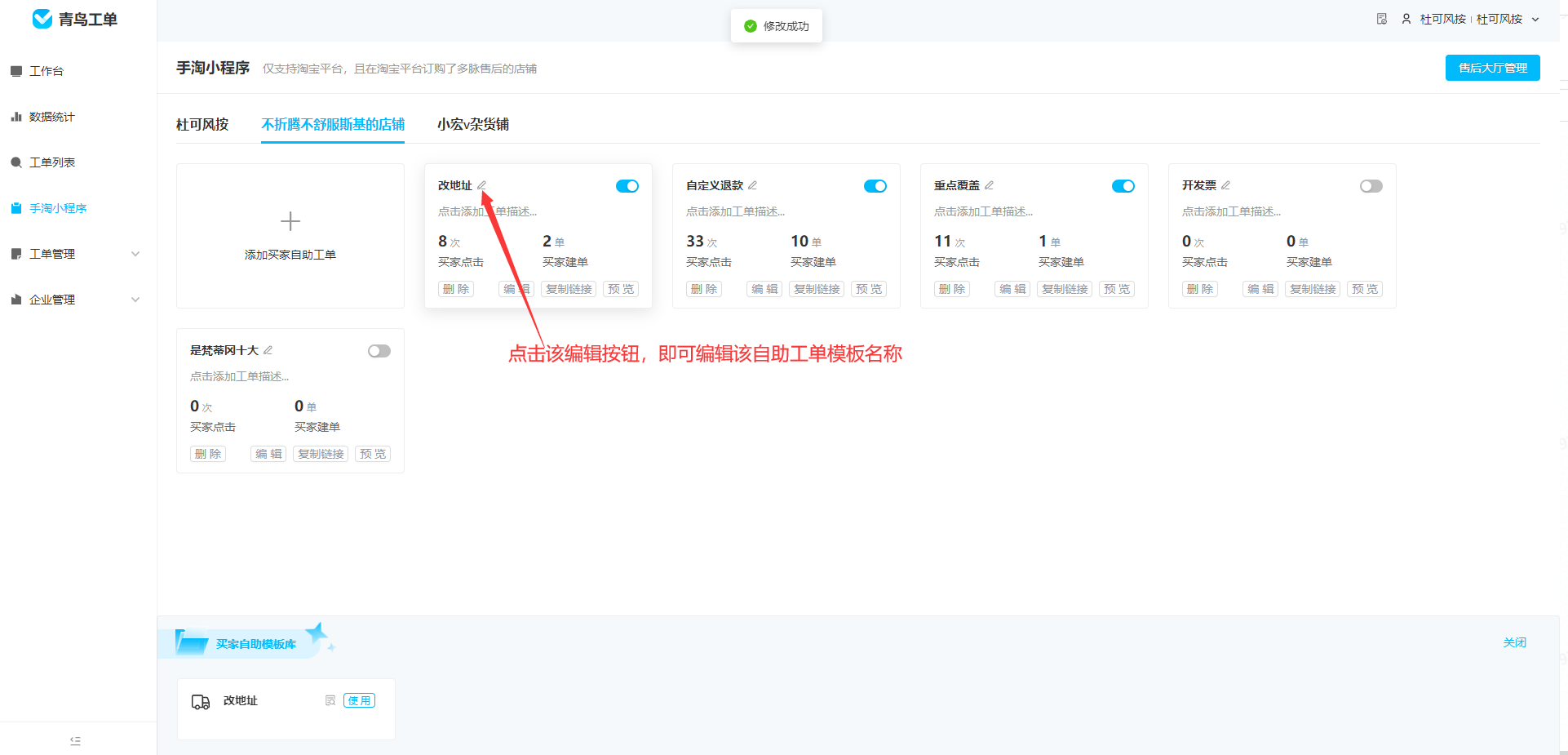Screen dimensions: 1568x755
Task: Enable the 是梵蒂冈十大 switch
Action: [379, 351]
